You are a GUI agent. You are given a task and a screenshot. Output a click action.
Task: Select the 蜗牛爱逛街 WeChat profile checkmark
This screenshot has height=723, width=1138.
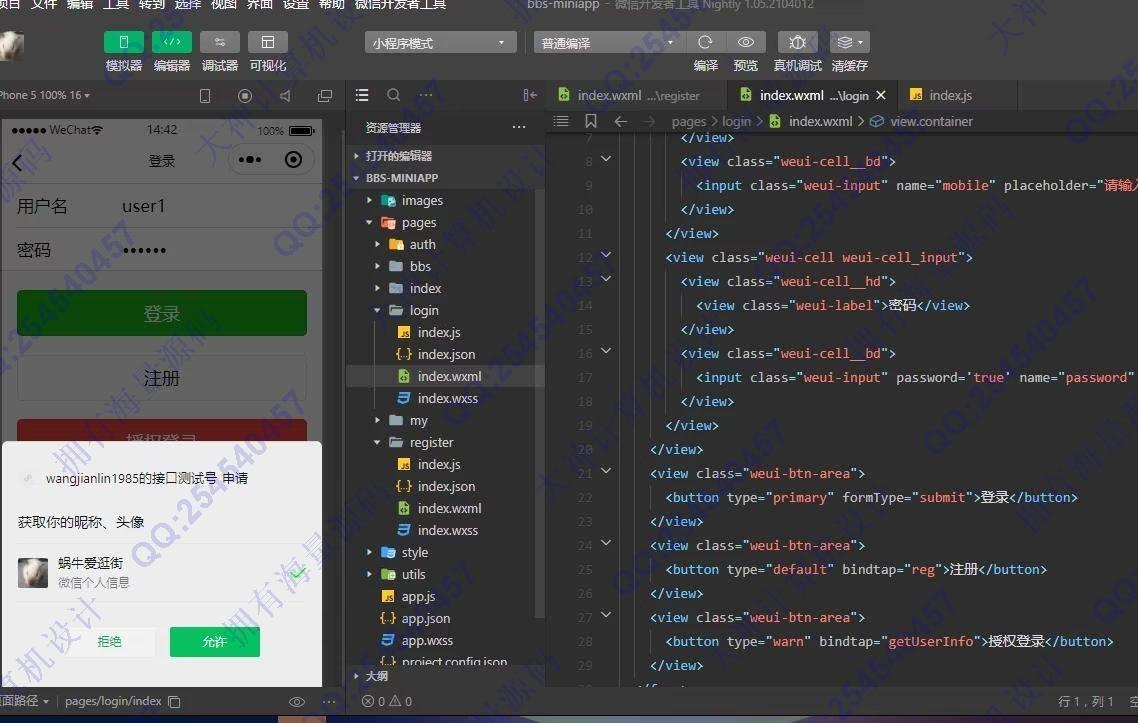(298, 573)
